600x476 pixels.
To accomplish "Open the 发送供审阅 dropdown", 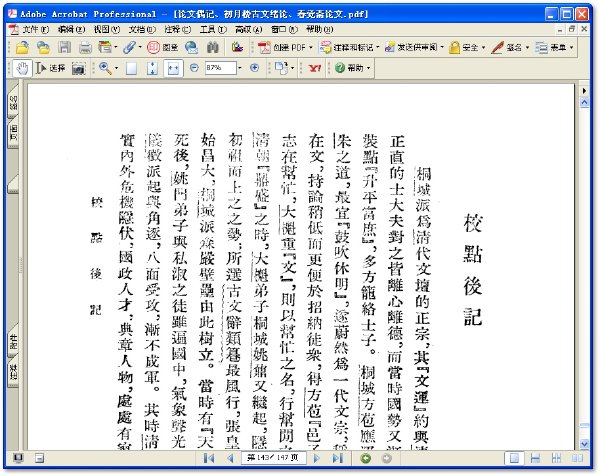I will coord(414,47).
